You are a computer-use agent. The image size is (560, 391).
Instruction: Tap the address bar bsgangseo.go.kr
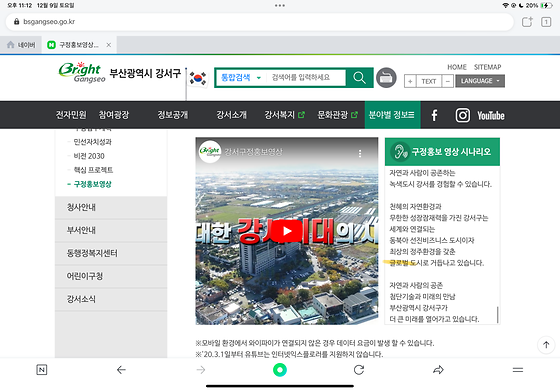click(x=260, y=22)
